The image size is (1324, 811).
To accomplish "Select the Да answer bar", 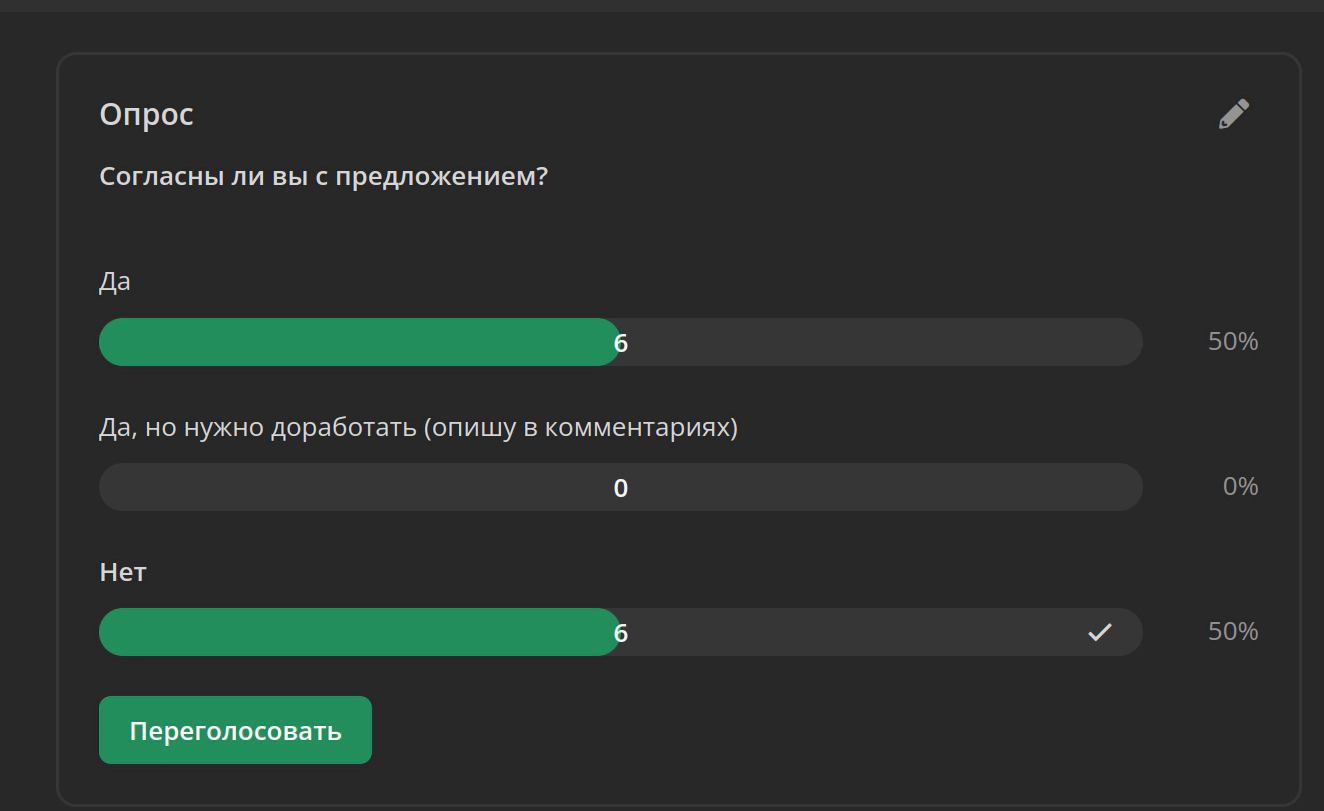I will [x=620, y=342].
